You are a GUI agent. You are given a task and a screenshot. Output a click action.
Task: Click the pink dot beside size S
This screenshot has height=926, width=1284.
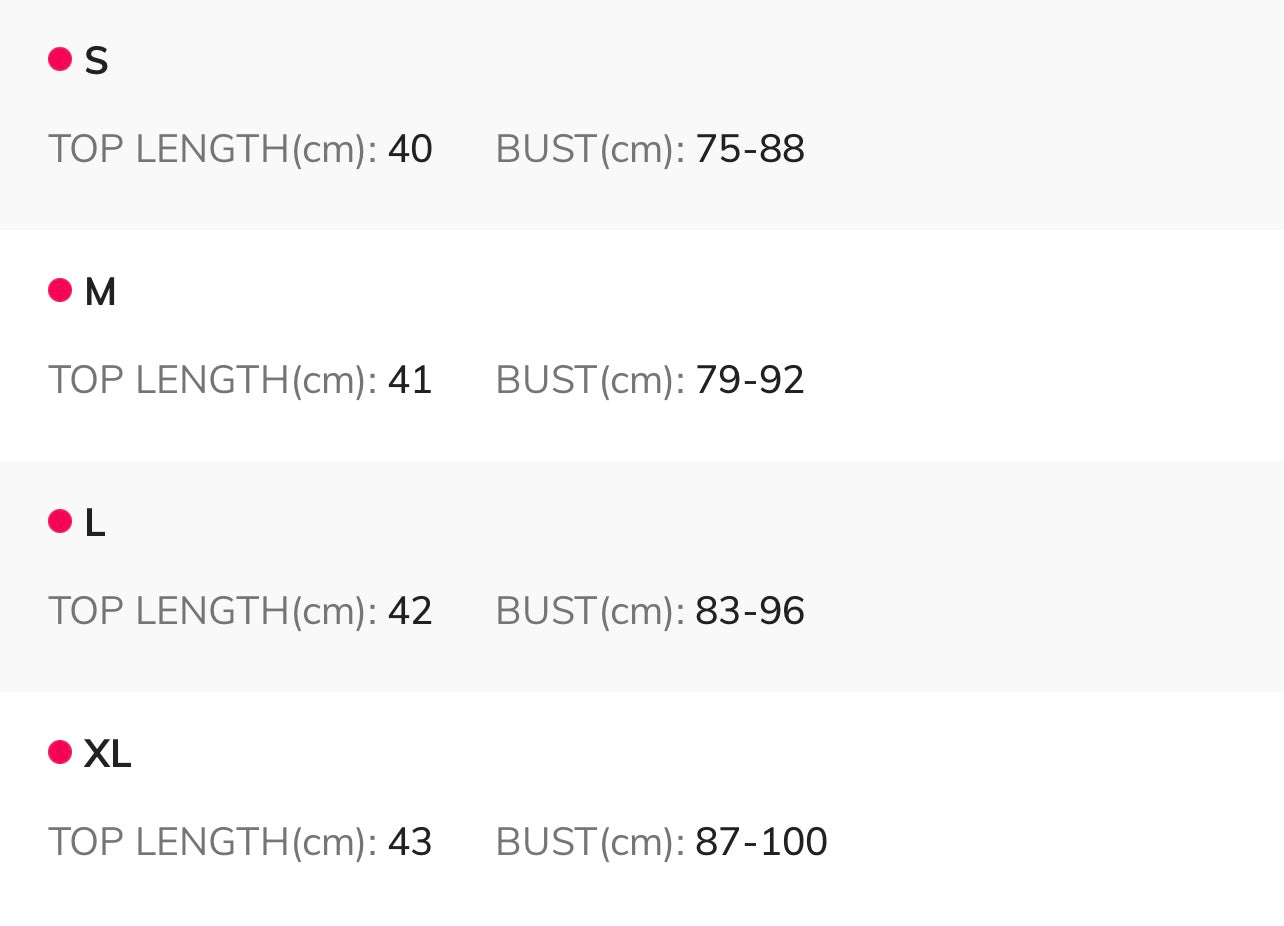60,59
